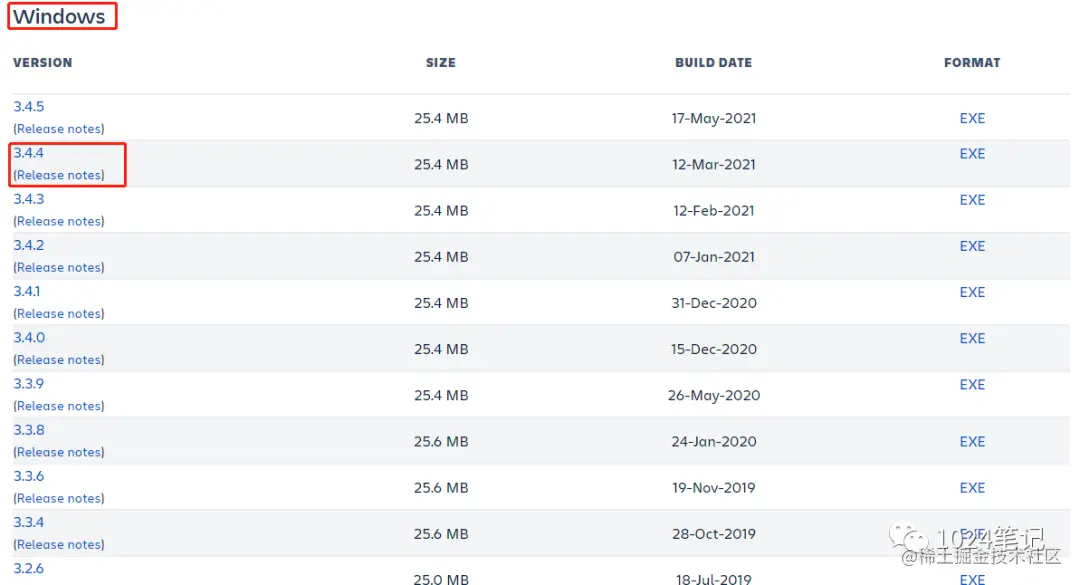Image resolution: width=1080 pixels, height=585 pixels.
Task: Click the 28-Oct-2019 build date
Action: pyautogui.click(x=714, y=534)
